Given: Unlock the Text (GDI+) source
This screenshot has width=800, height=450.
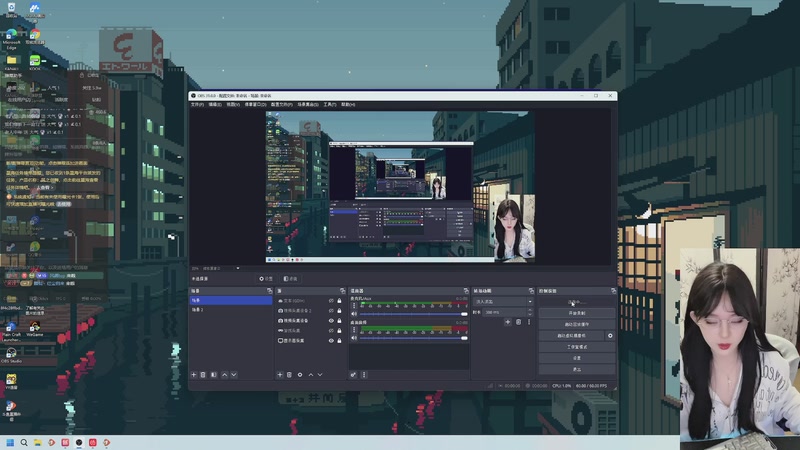Looking at the screenshot, I should click(x=339, y=301).
